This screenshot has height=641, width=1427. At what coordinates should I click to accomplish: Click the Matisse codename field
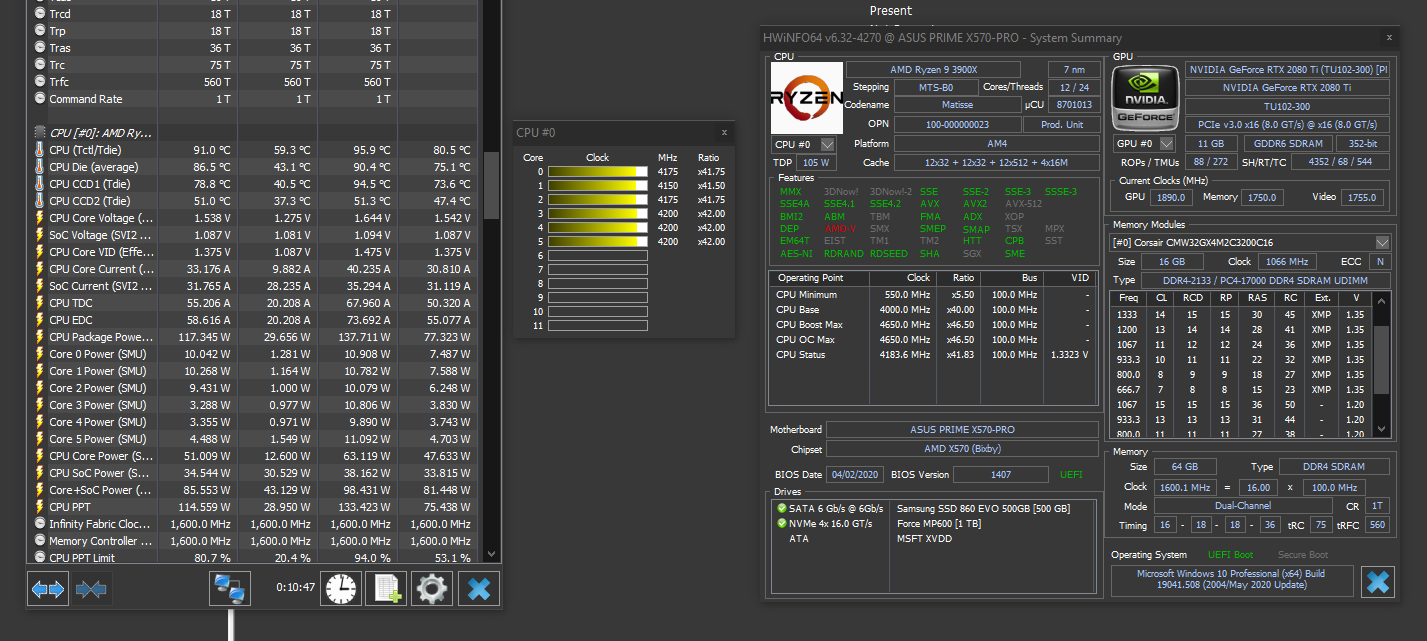[x=957, y=105]
